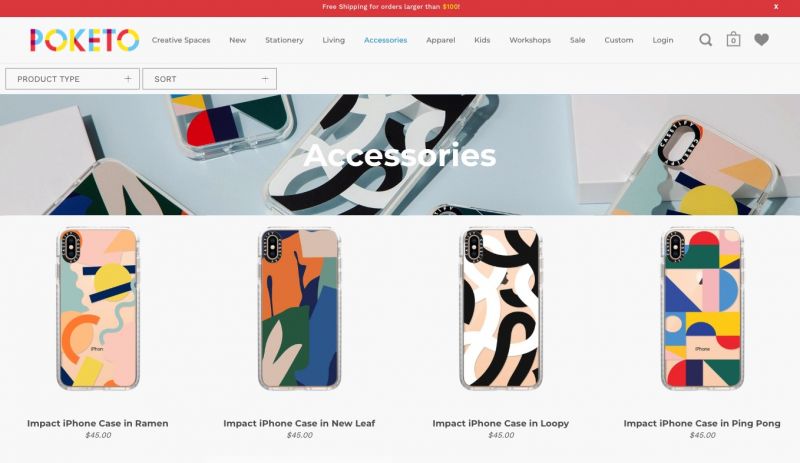Expand the Product Type filter
The width and height of the screenshot is (800, 463).
click(72, 79)
